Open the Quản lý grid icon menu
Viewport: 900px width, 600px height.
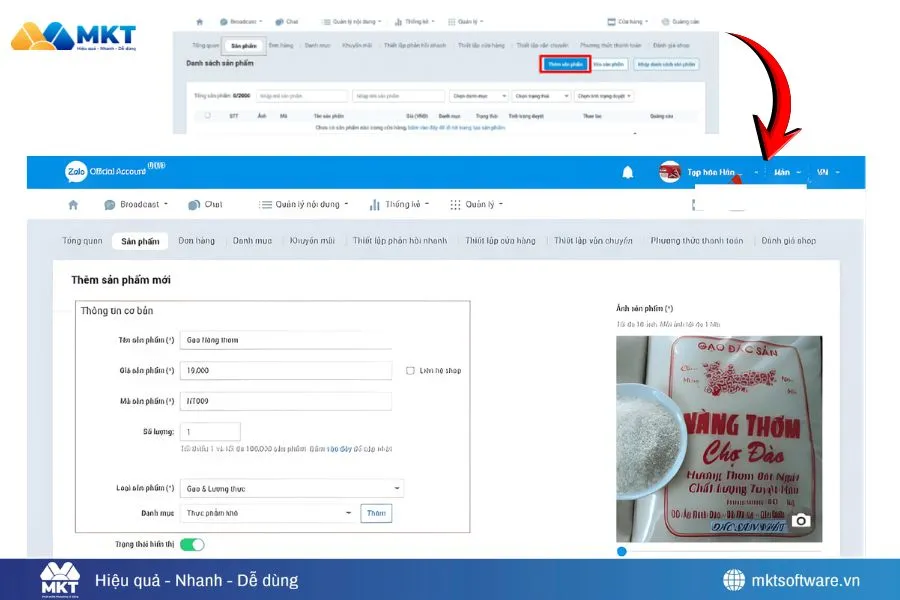click(x=455, y=203)
